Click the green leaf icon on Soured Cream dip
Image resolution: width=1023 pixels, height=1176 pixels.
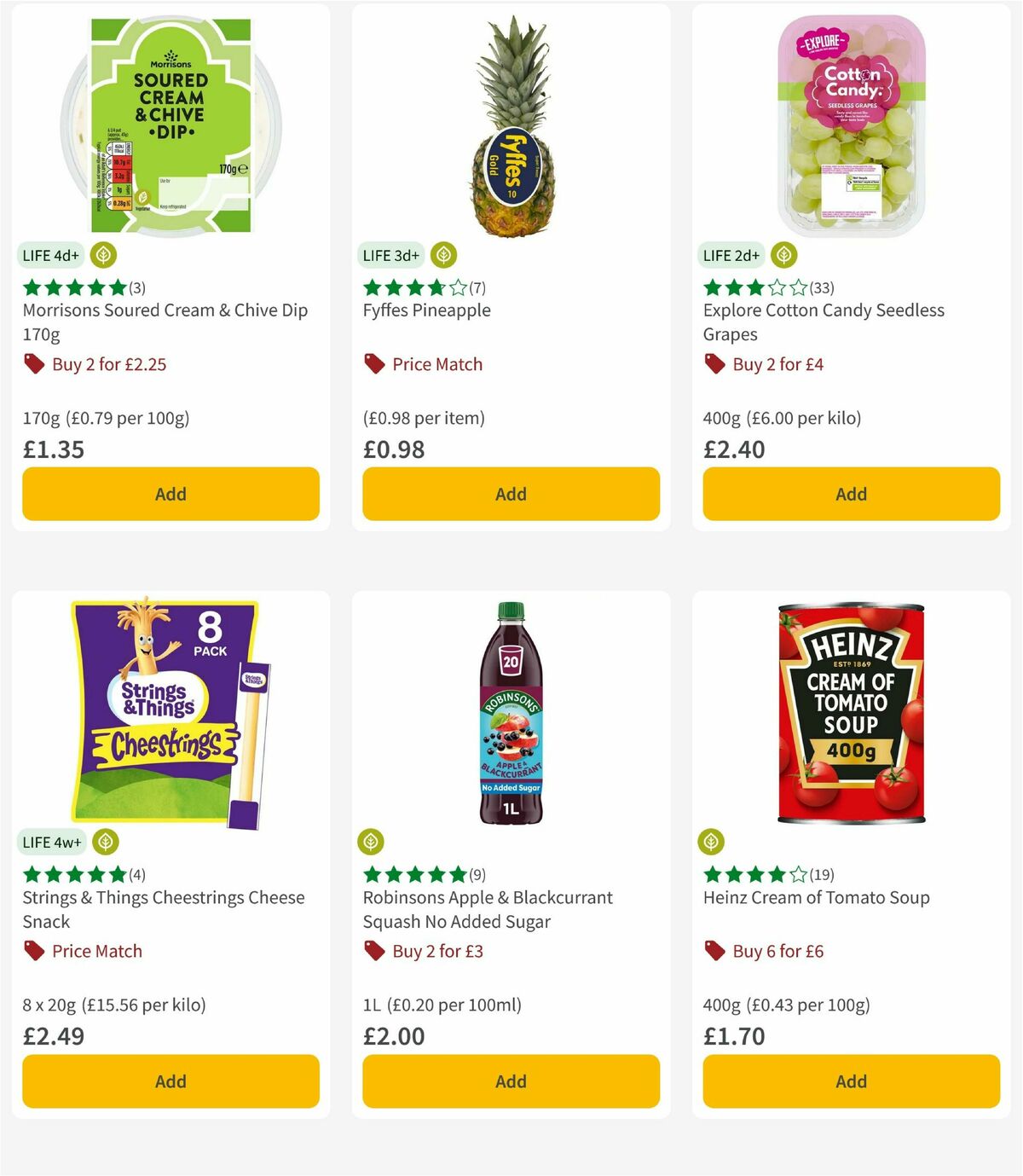[x=104, y=255]
